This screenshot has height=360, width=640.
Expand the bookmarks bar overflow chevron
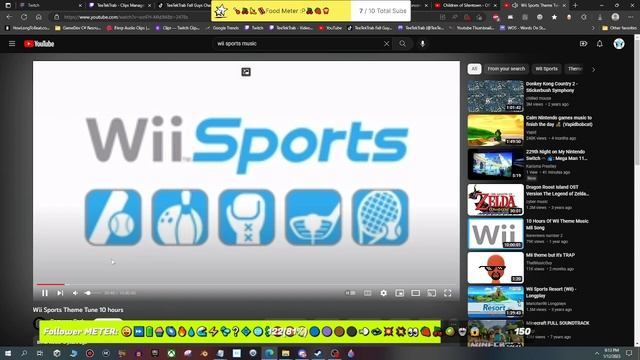click(x=593, y=28)
